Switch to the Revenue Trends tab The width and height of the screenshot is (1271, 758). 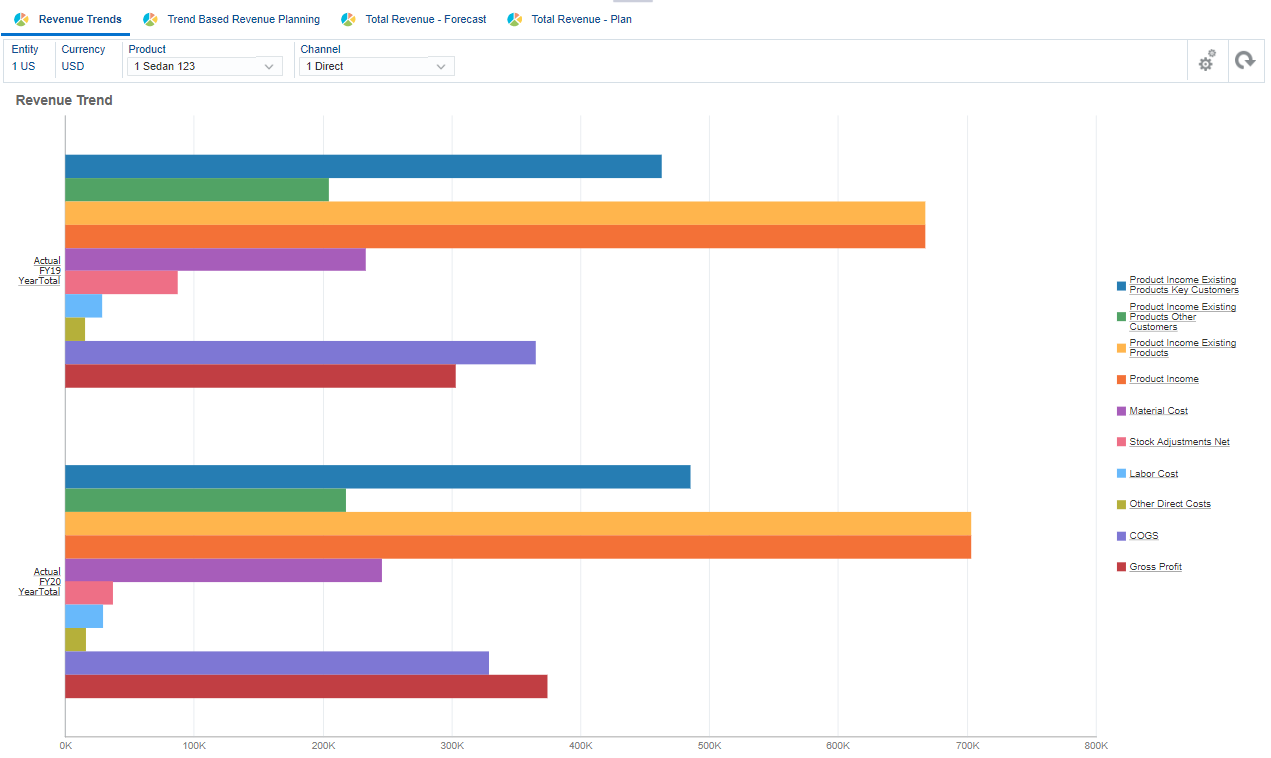(x=77, y=18)
